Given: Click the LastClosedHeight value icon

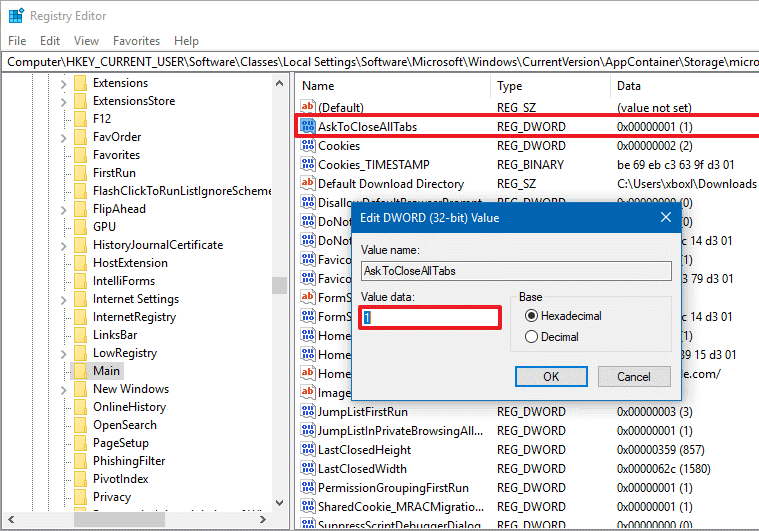Looking at the screenshot, I should (x=307, y=449).
